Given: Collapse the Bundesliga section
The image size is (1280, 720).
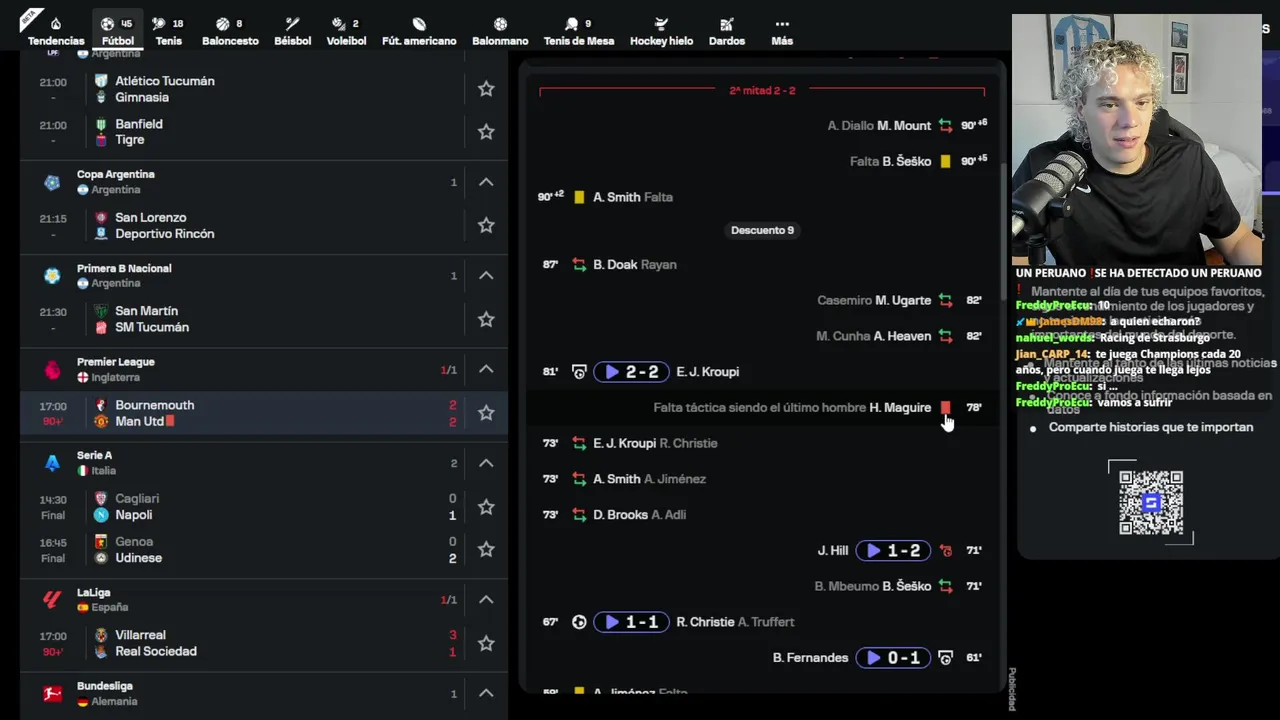Looking at the screenshot, I should point(486,694).
